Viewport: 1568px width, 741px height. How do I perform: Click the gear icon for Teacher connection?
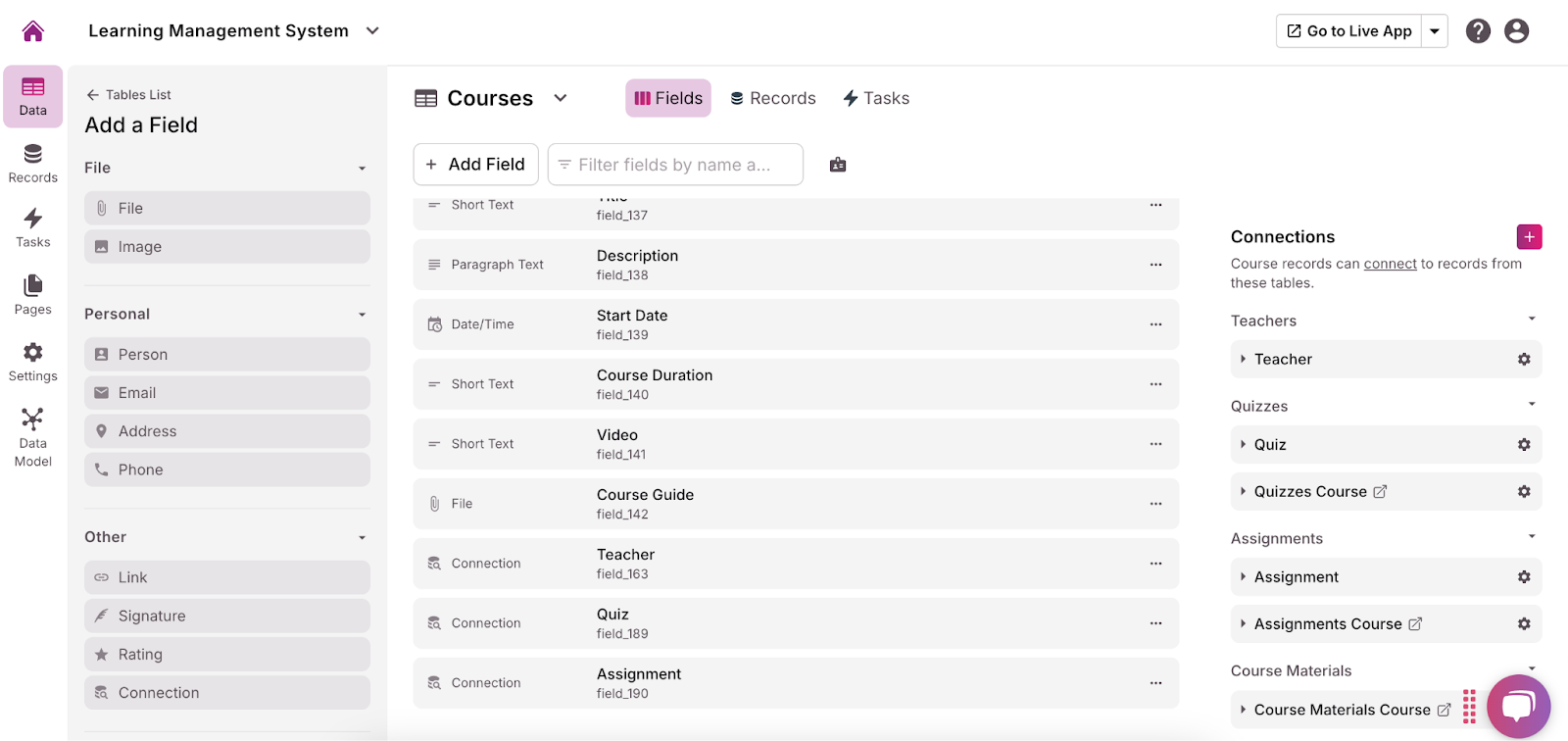click(1524, 360)
